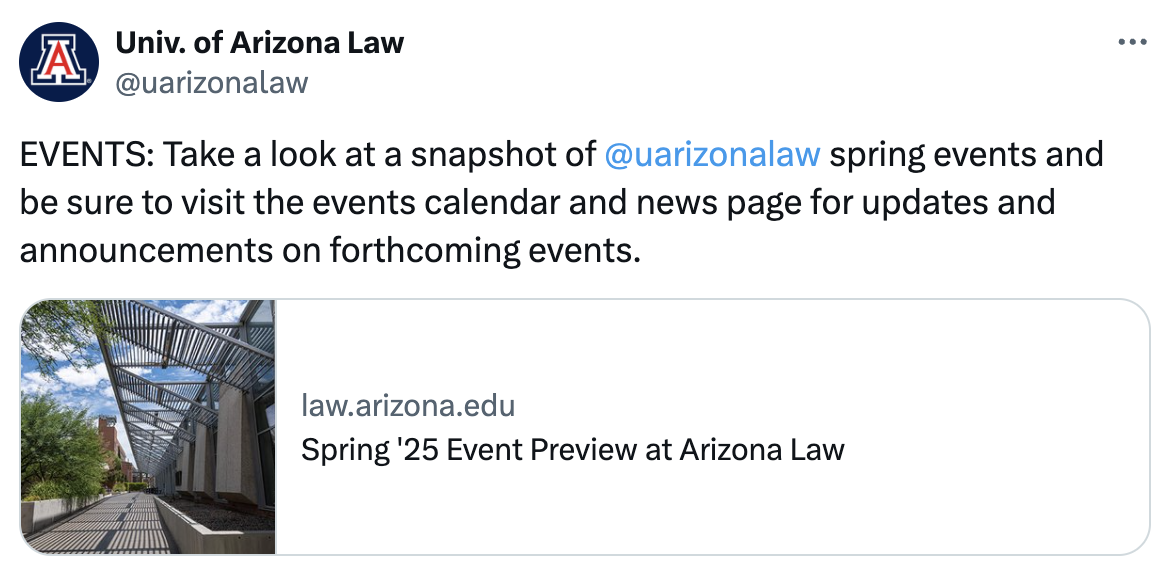Open the tweet's more options menu
The height and width of the screenshot is (582, 1176).
click(x=1131, y=43)
